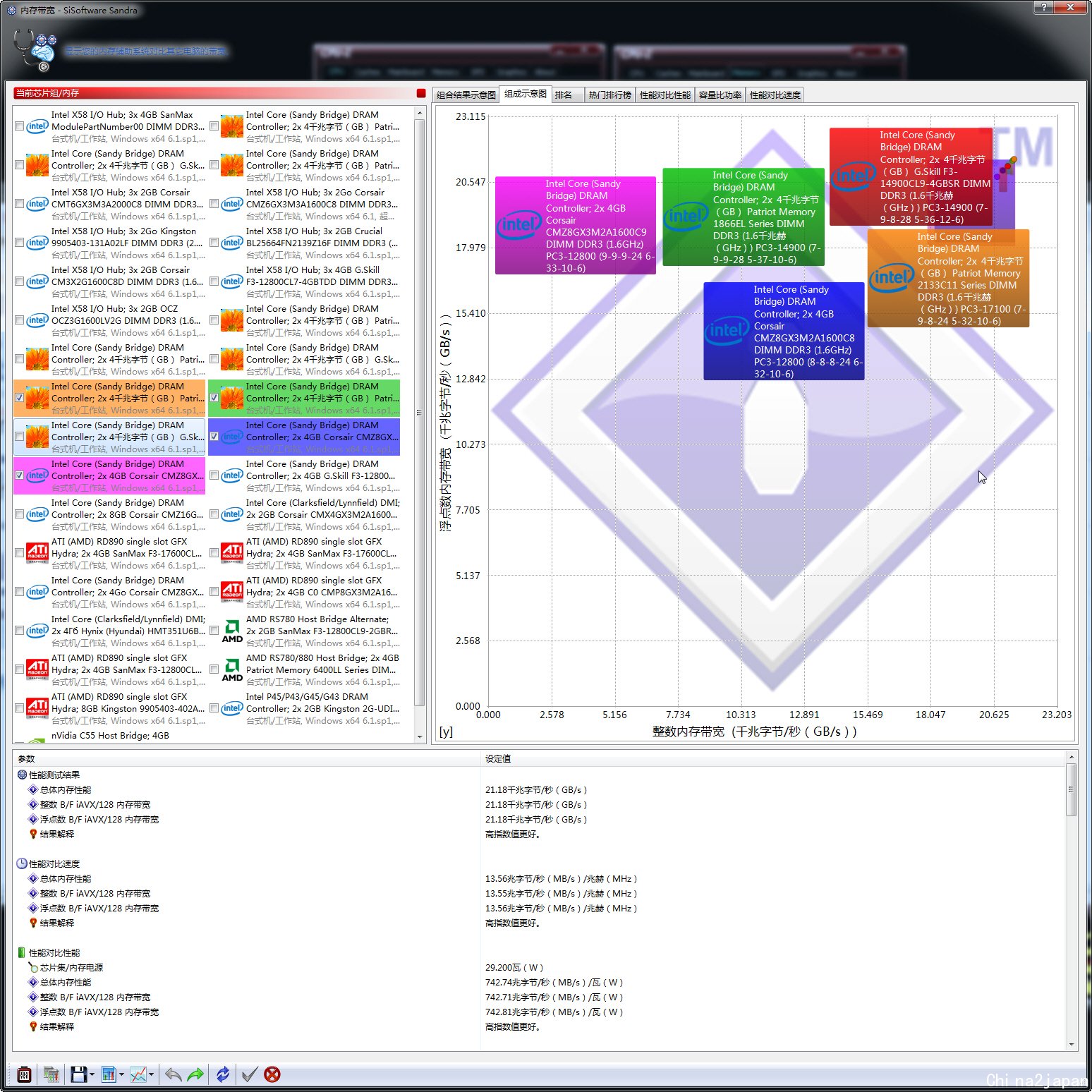Tick checkbox for G.Skill F3-12800CL7-4GBTDD entry
Viewport: 1092px width, 1092px height.
[214, 281]
